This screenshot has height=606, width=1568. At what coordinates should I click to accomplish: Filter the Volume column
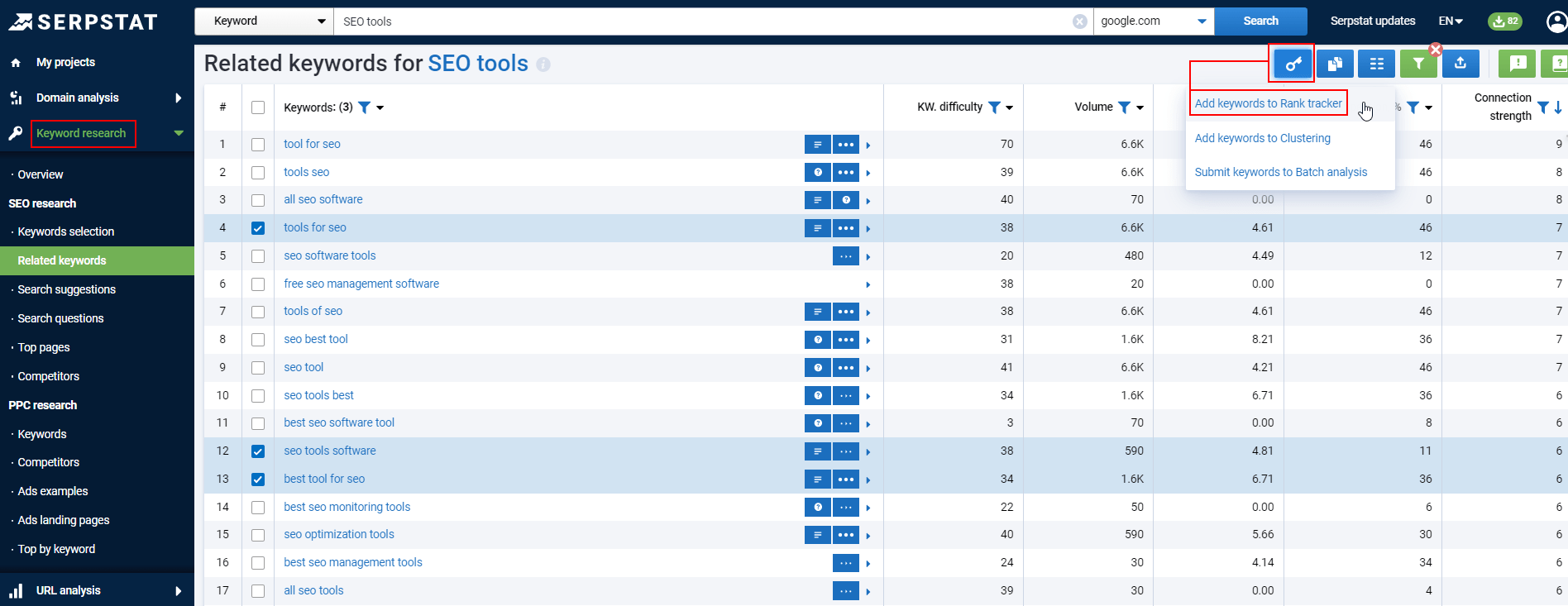[x=1124, y=107]
